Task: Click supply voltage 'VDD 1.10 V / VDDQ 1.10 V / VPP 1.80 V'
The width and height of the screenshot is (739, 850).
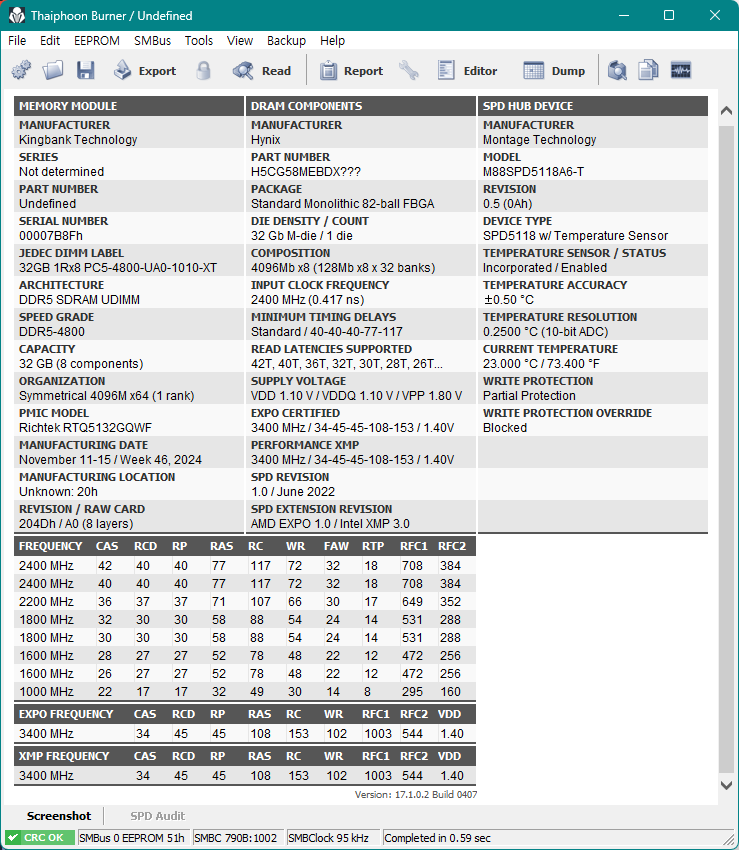Action: tap(356, 396)
